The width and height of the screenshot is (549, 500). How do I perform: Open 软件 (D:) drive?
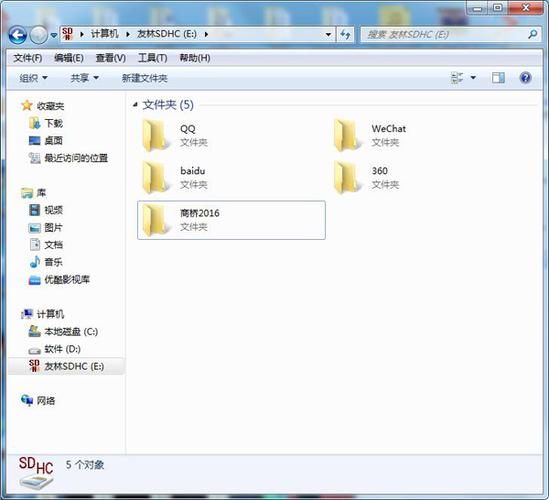point(62,349)
